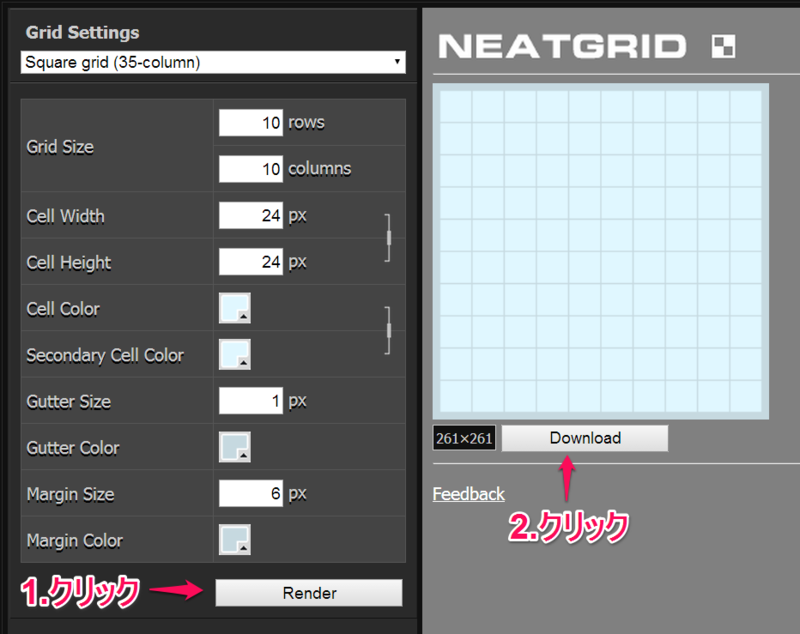The height and width of the screenshot is (634, 800).
Task: Click the rendered grid preview image
Action: click(x=601, y=251)
